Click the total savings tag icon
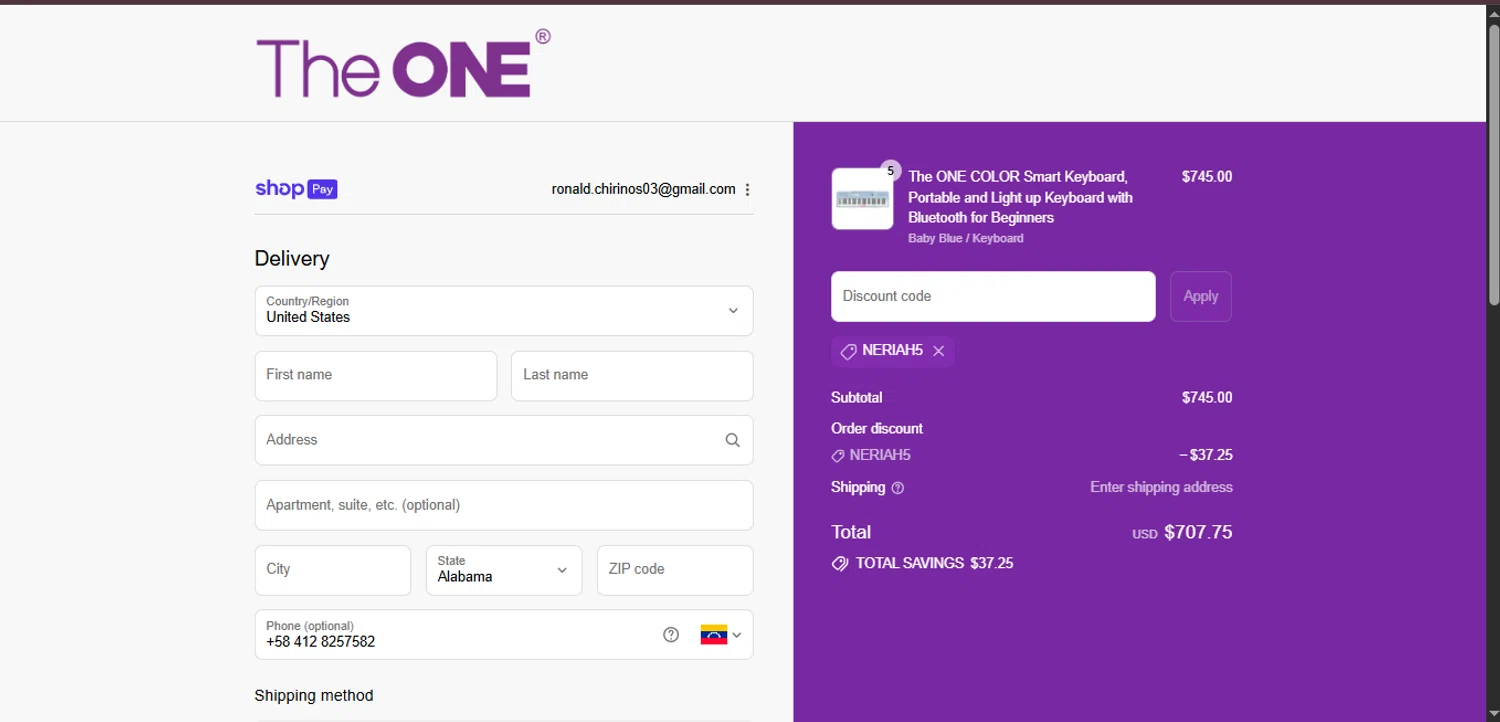This screenshot has height=722, width=1500. point(840,564)
